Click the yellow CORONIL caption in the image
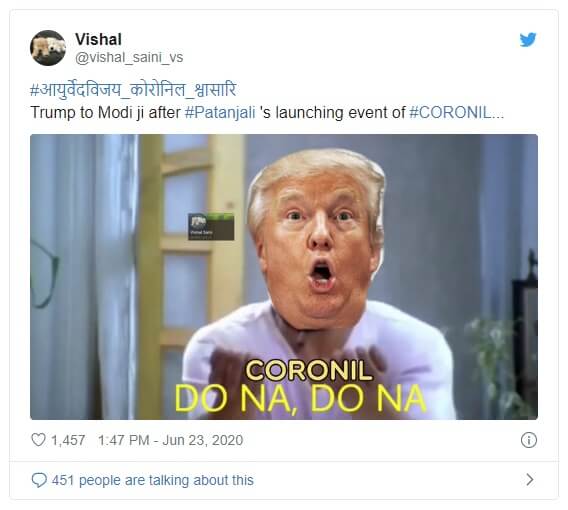The image size is (568, 510). point(309,370)
